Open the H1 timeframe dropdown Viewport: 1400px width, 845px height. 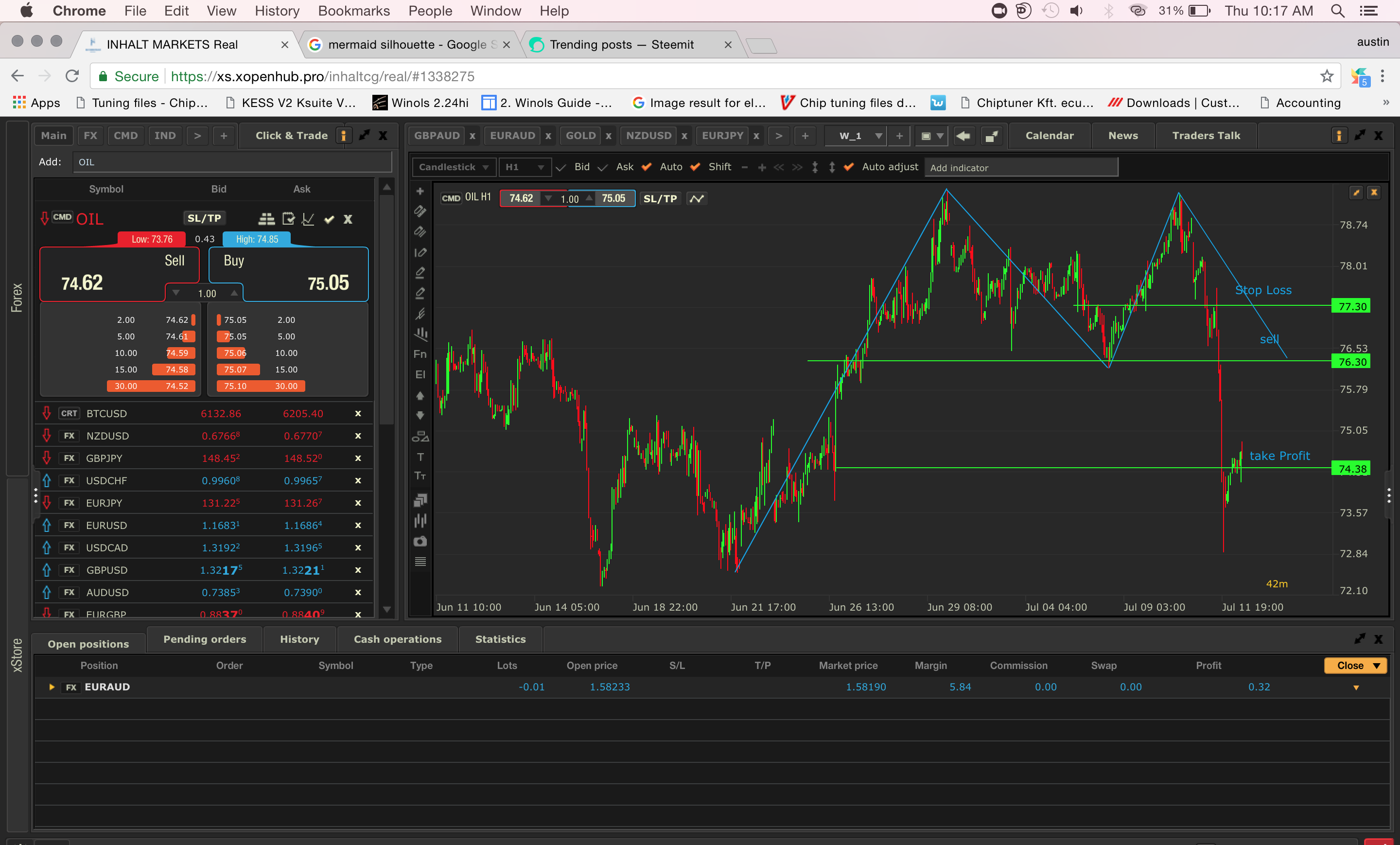click(525, 167)
